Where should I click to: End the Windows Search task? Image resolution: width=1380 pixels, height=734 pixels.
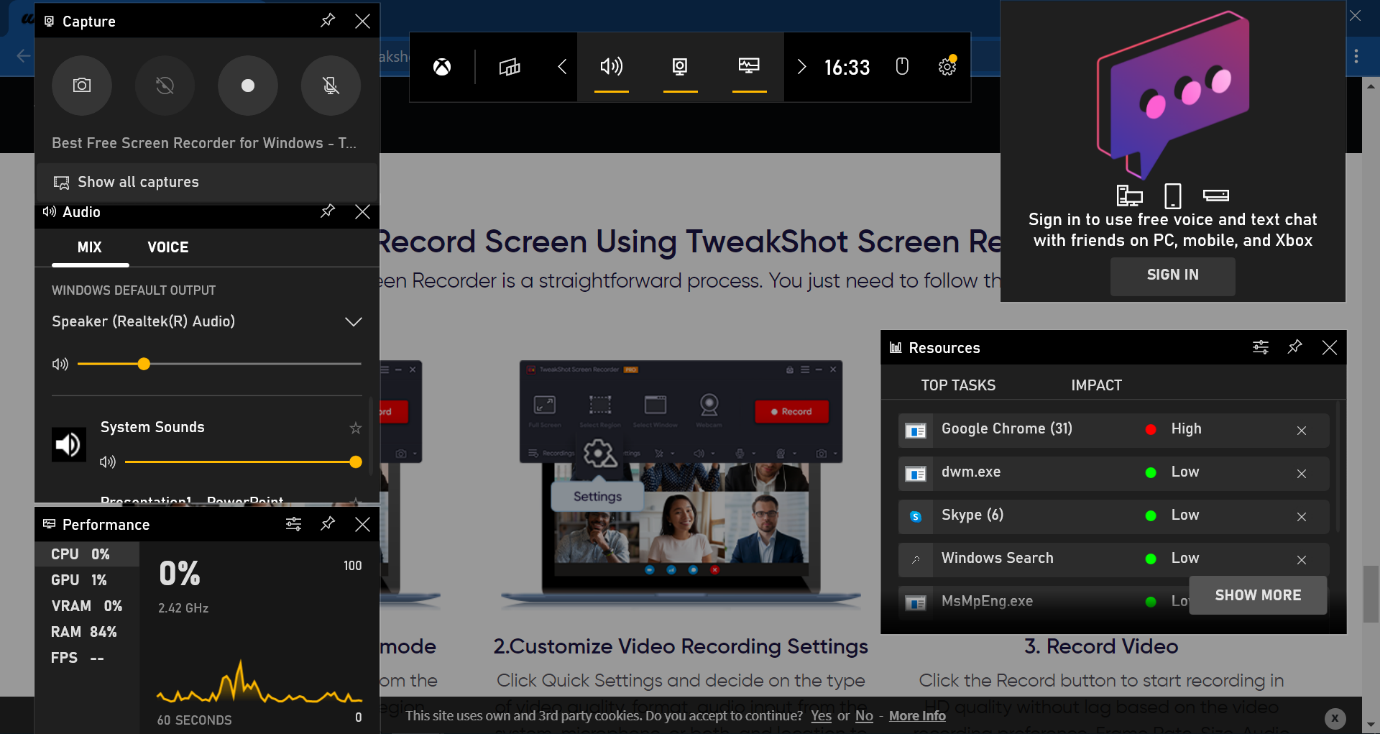[1301, 559]
